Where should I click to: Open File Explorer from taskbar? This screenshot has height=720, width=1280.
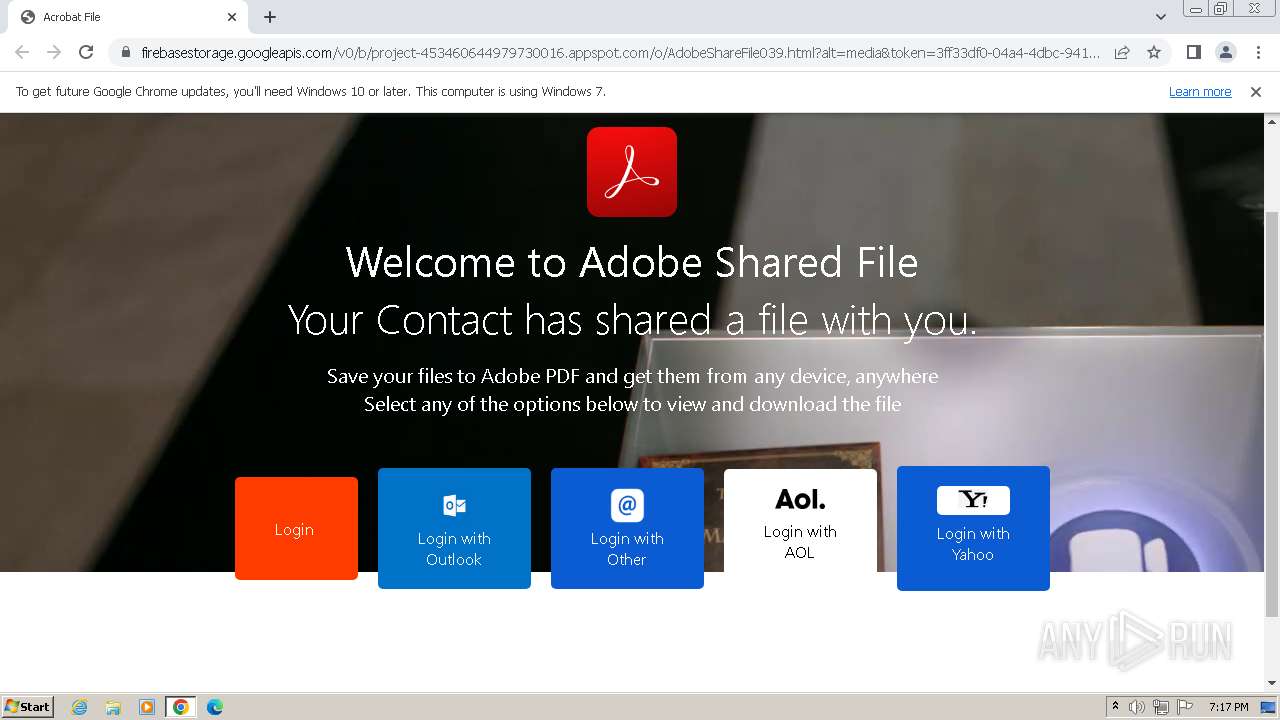(113, 707)
